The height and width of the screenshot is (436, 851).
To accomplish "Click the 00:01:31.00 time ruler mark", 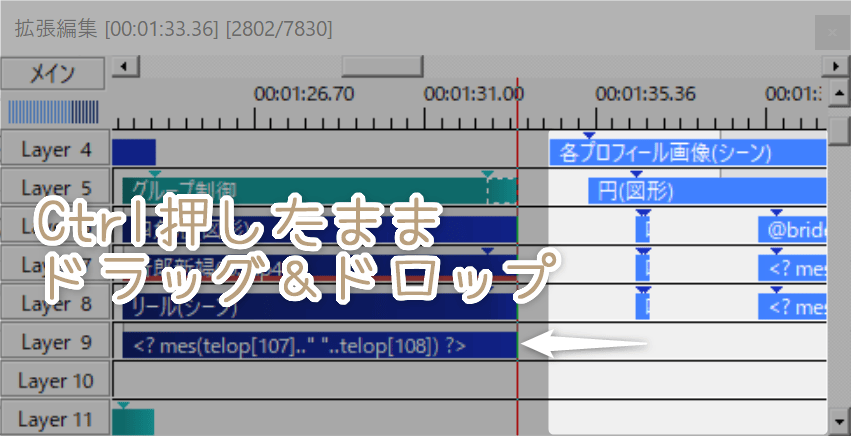I will tap(474, 94).
